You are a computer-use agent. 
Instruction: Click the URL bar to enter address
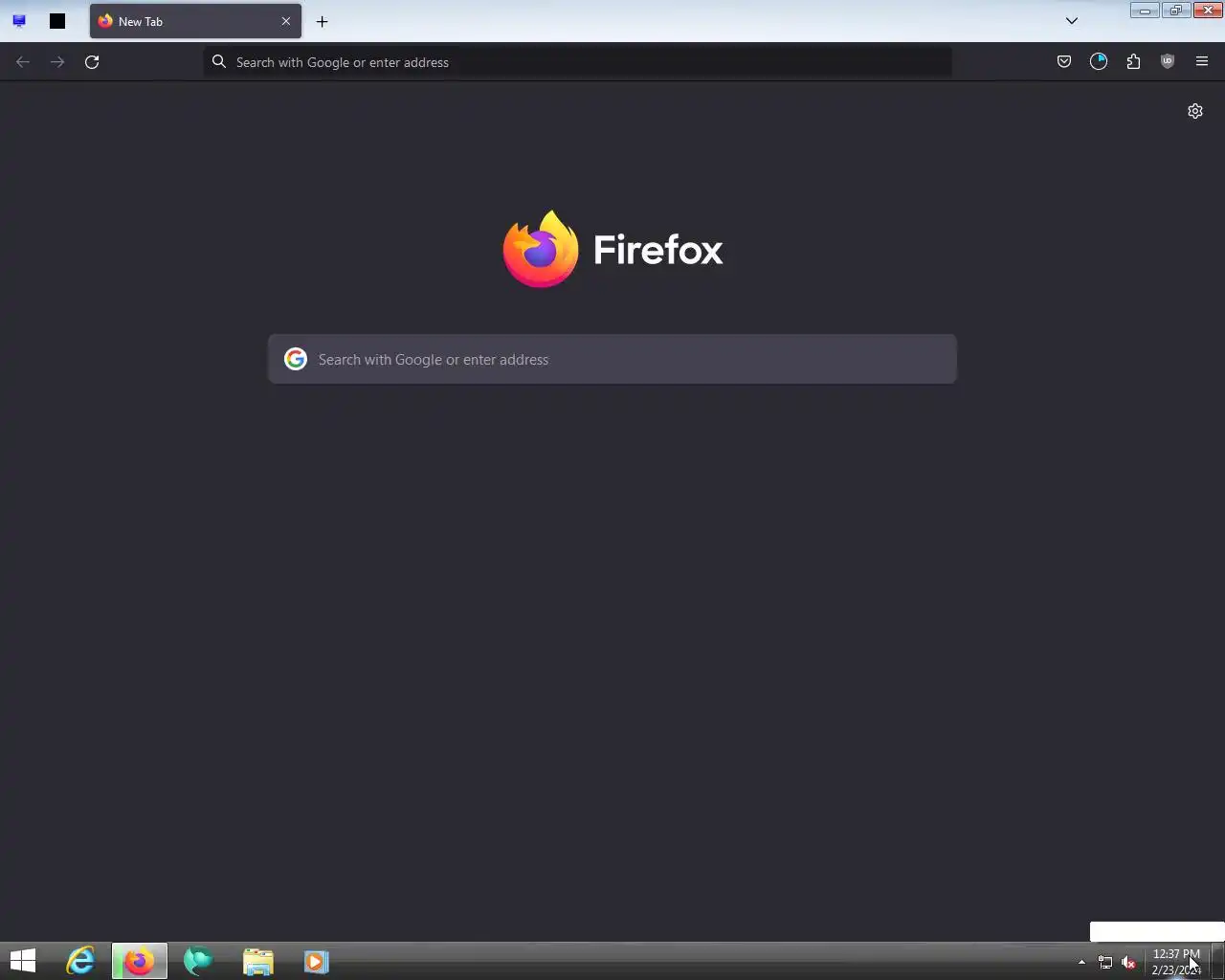coord(578,62)
